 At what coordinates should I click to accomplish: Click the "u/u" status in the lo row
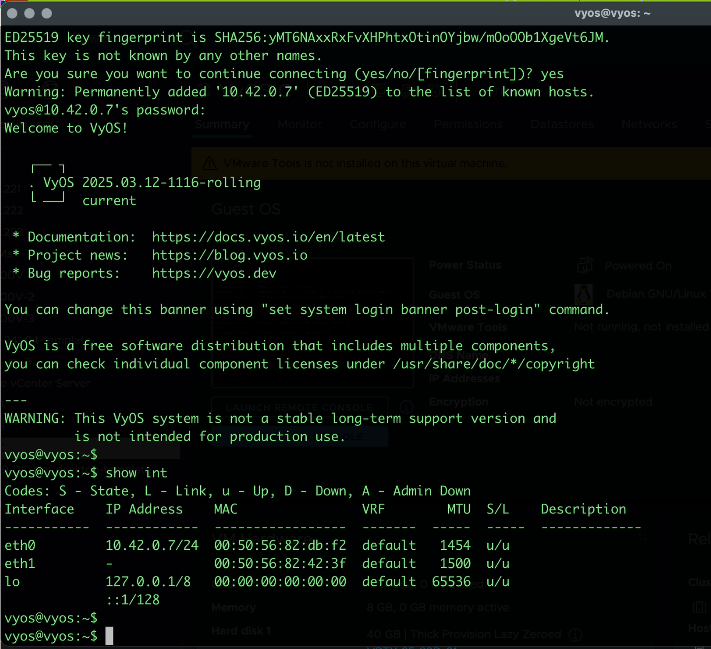pos(498,582)
